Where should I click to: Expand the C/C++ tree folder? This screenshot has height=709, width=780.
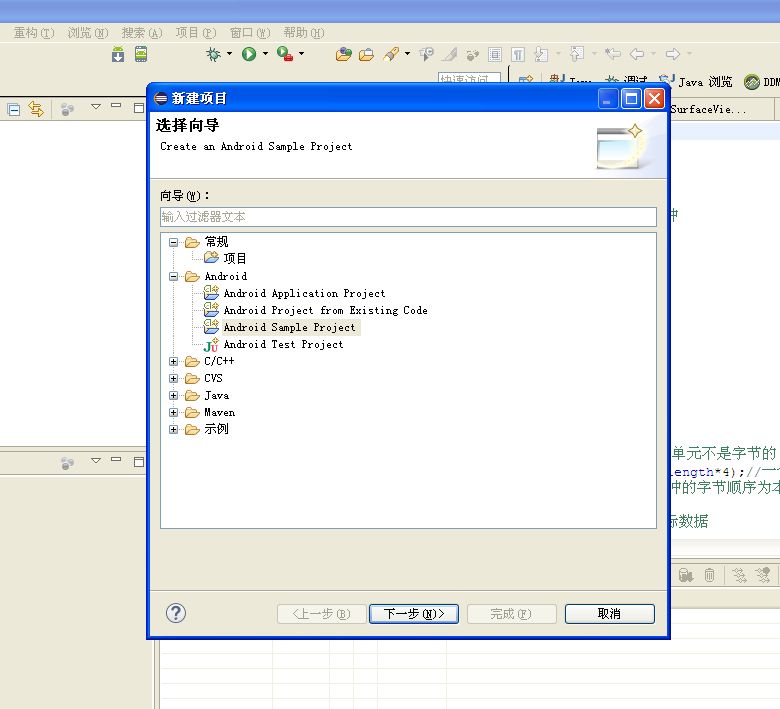[173, 361]
